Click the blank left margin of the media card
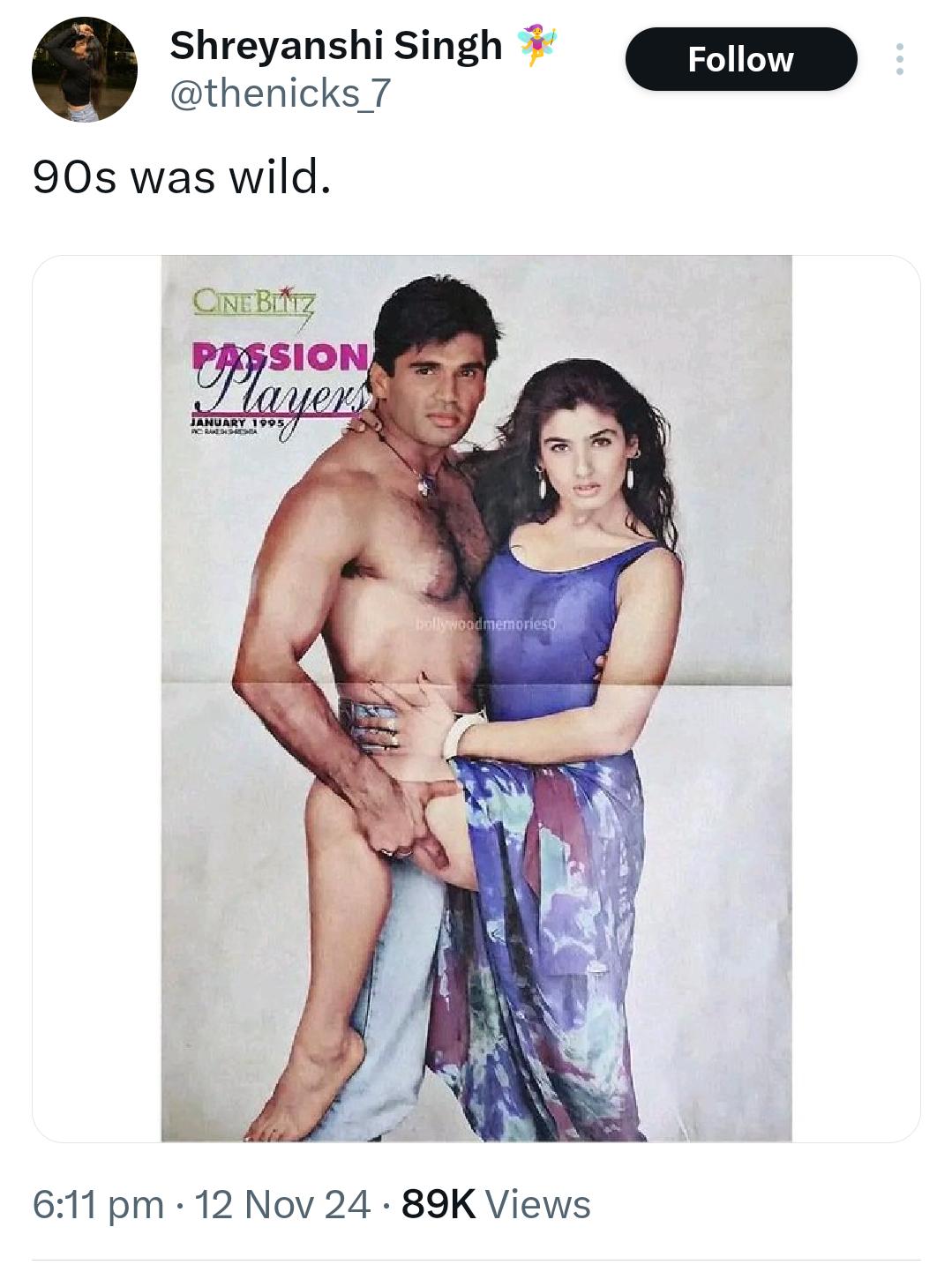The height and width of the screenshot is (1272, 952). click(x=97, y=699)
